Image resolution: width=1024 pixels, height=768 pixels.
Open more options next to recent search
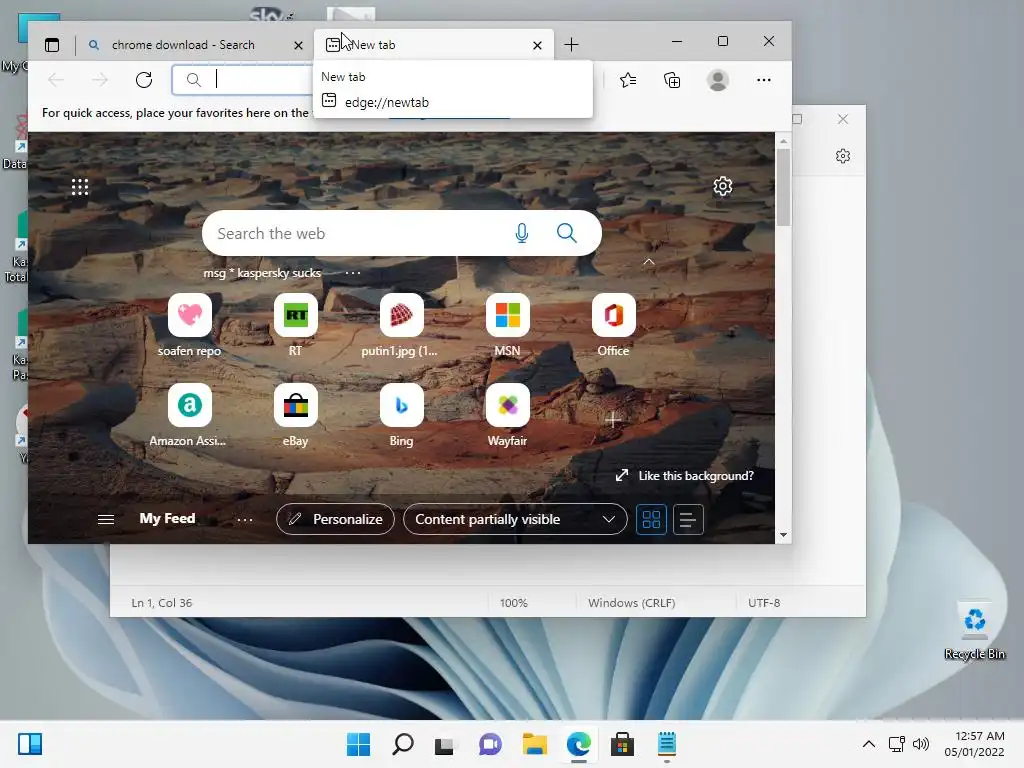click(x=353, y=273)
